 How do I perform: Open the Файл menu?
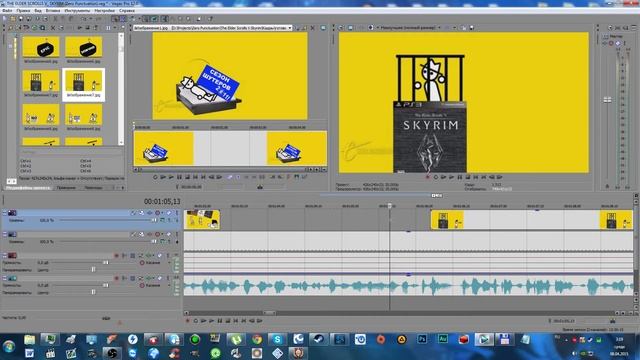point(7,11)
